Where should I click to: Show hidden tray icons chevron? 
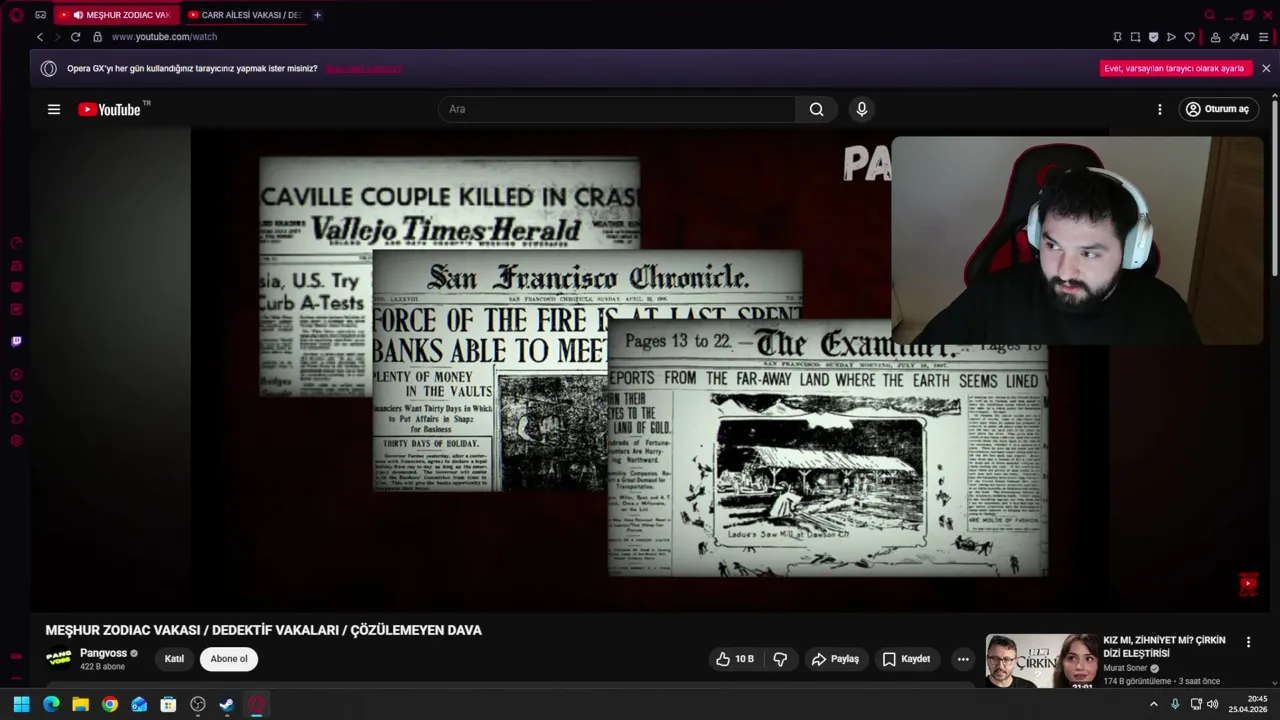coord(1153,704)
